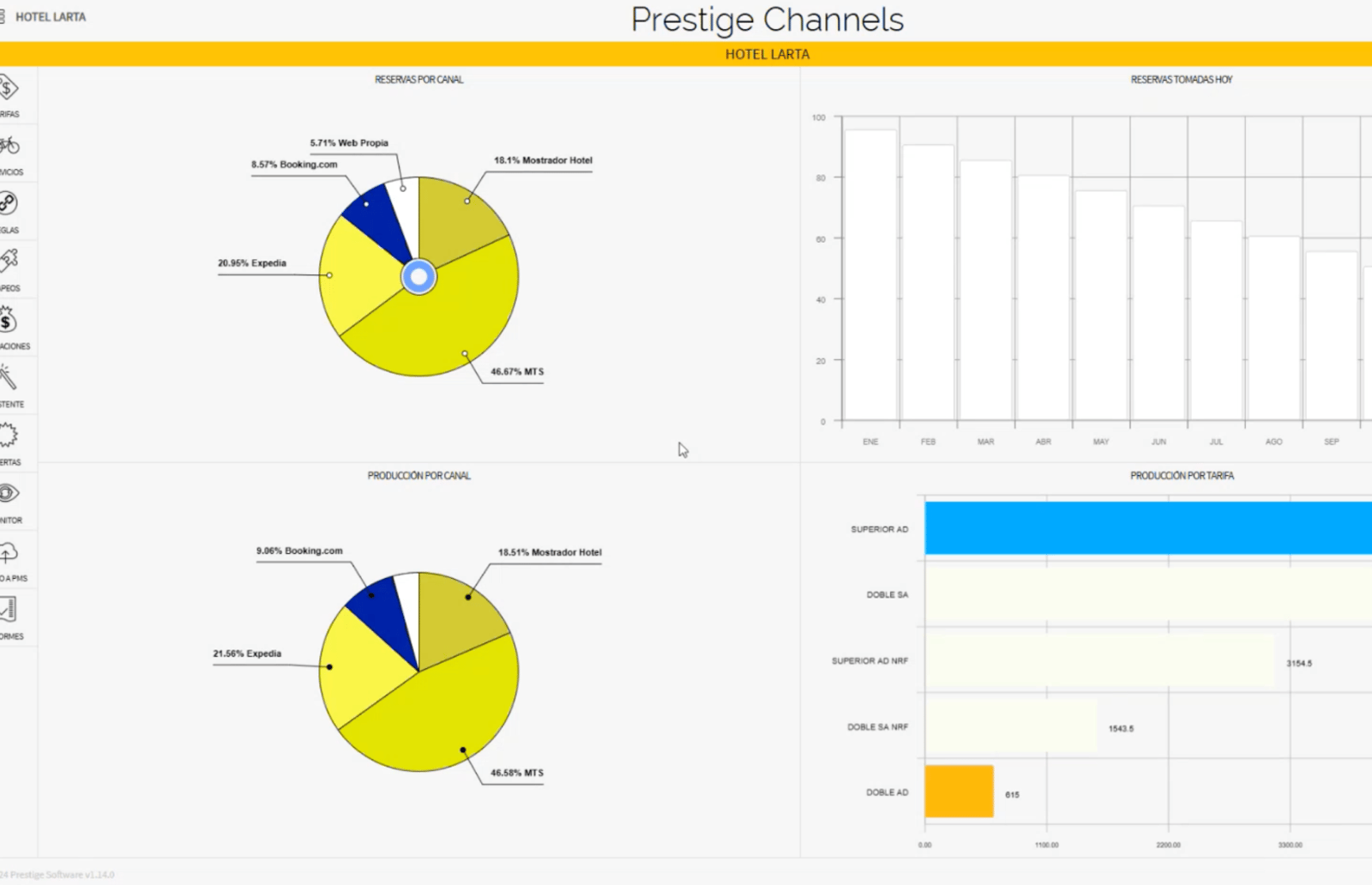Open the Reglas chain-link icon in sidebar
Screen dimensions: 1372x885
point(9,203)
